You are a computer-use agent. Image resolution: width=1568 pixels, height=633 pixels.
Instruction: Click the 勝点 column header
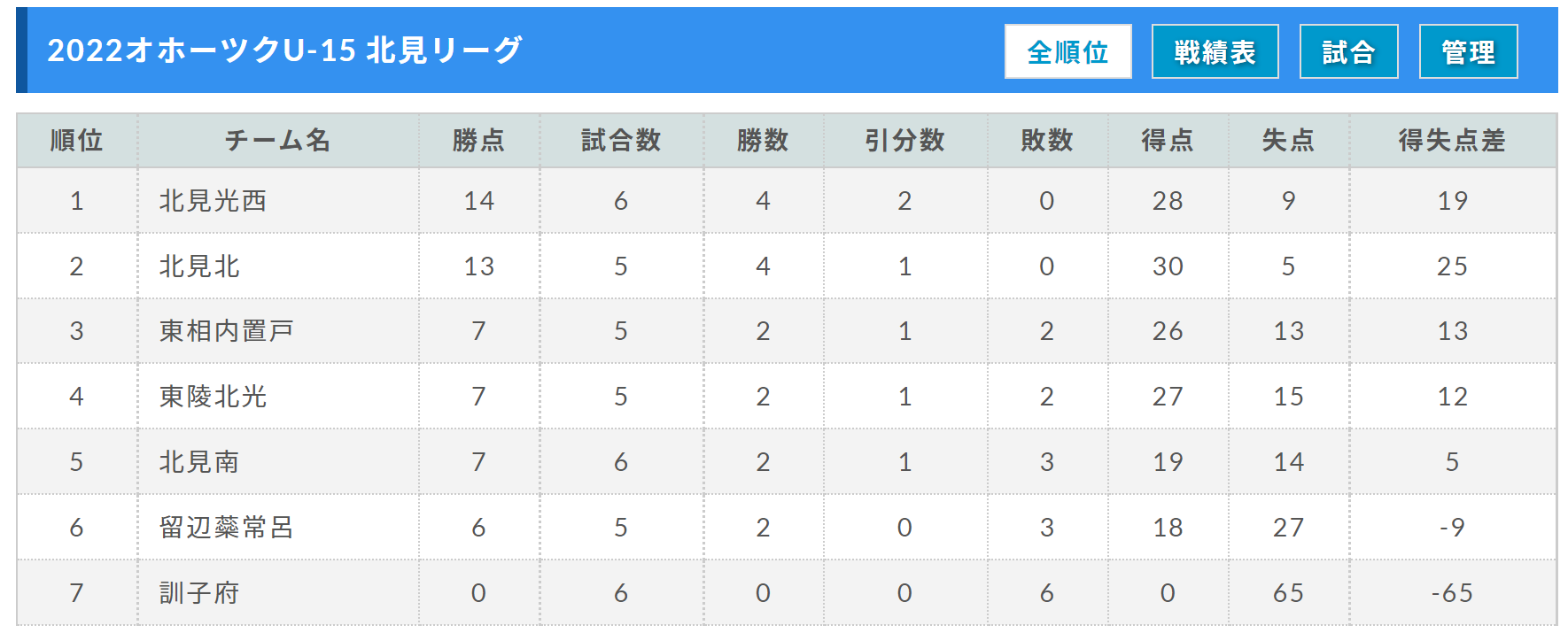479,140
